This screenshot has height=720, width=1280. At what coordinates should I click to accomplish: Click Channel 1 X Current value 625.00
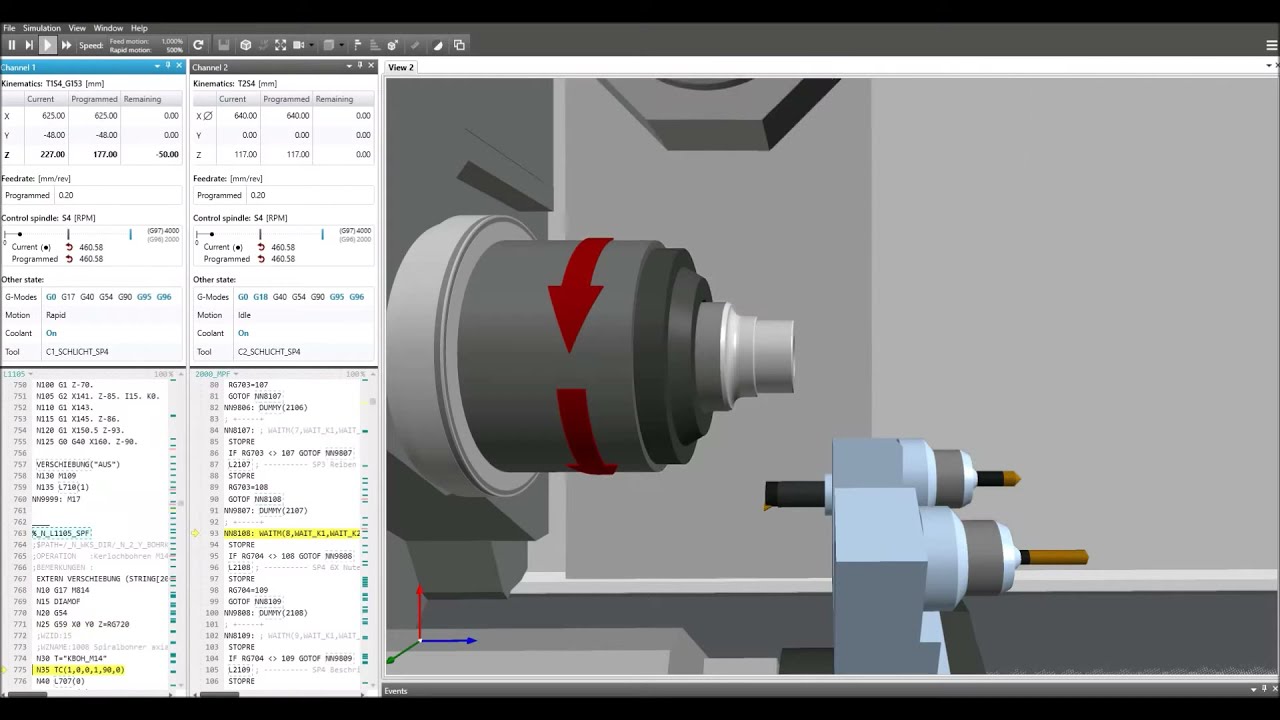tap(53, 116)
